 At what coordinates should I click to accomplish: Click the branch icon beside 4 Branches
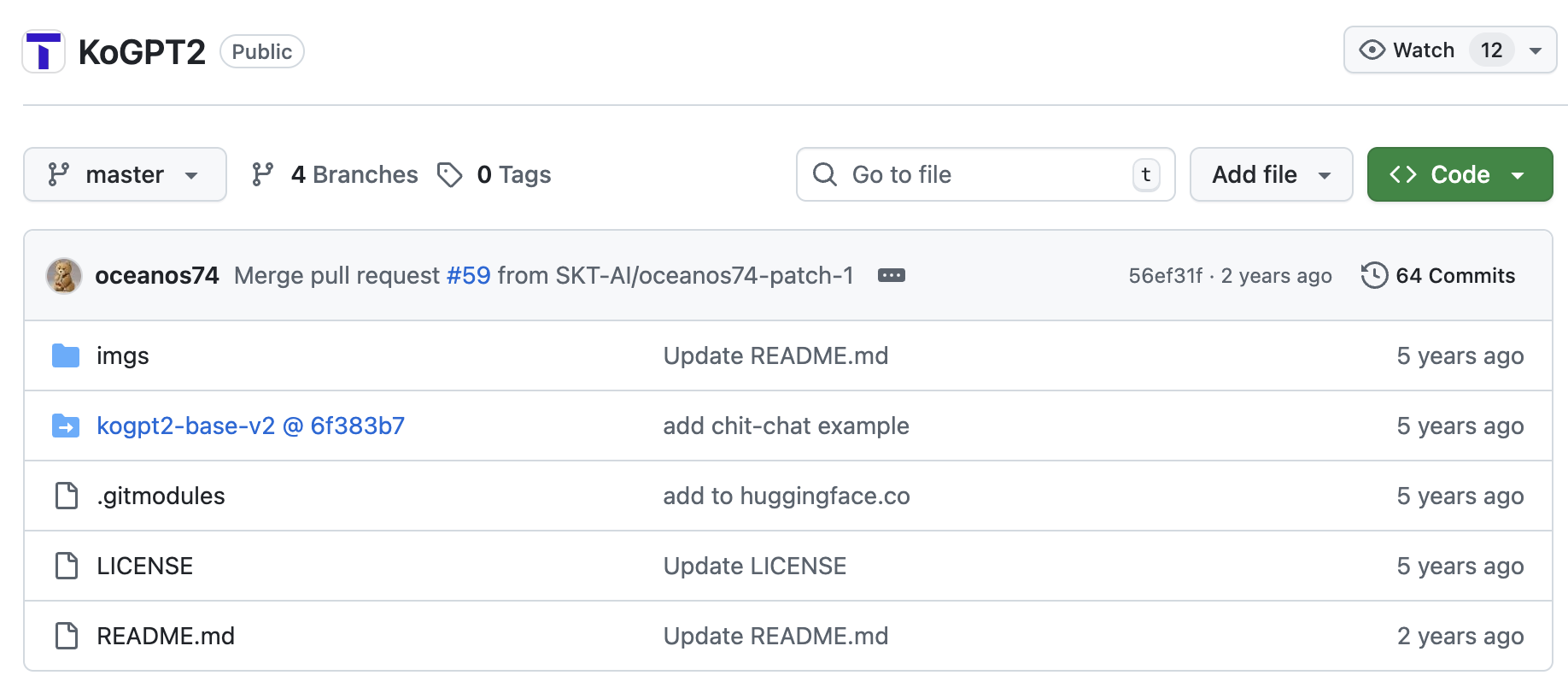[x=263, y=174]
